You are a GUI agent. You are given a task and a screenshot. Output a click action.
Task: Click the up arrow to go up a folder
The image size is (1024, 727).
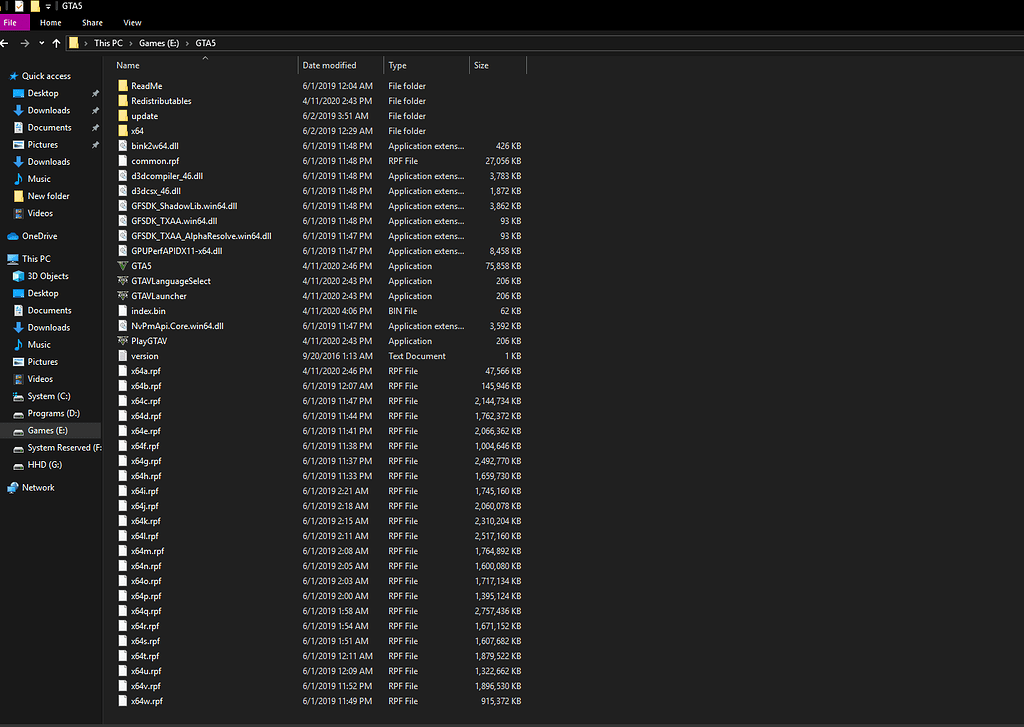(x=57, y=42)
